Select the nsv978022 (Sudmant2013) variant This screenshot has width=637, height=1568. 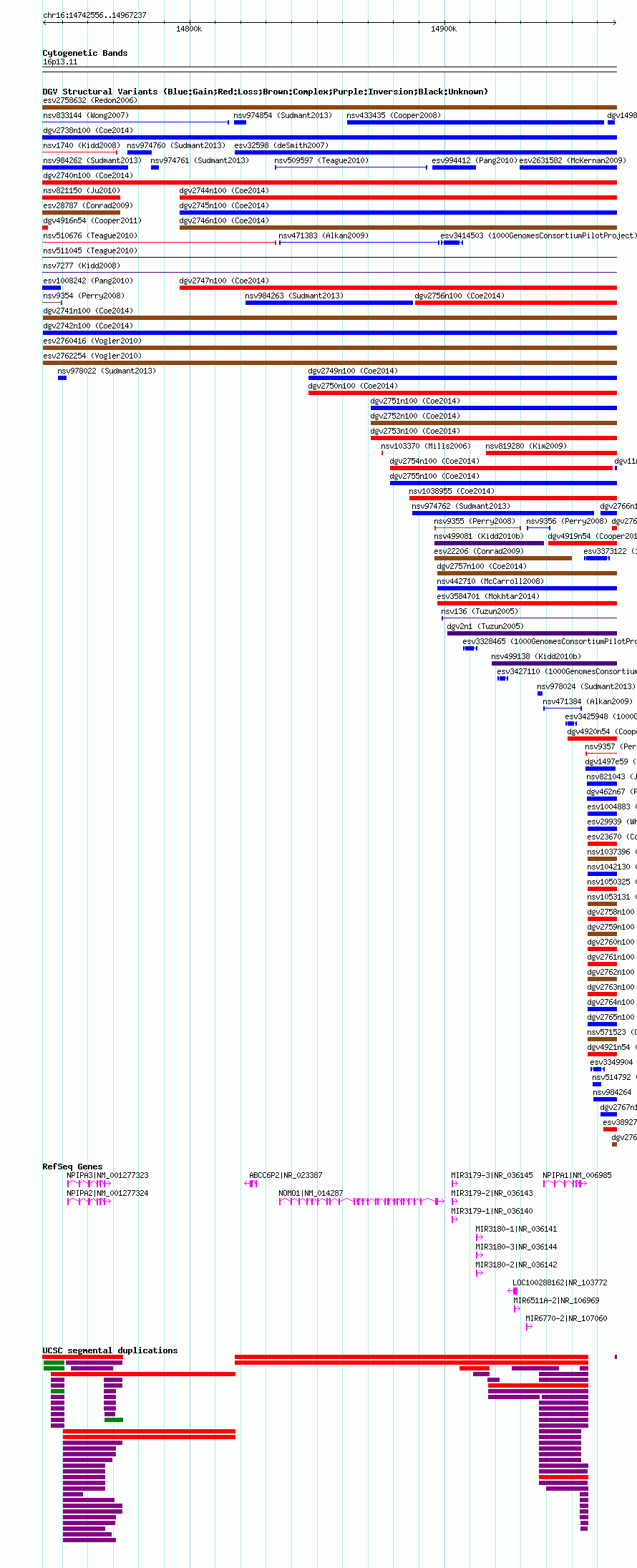coord(107,371)
